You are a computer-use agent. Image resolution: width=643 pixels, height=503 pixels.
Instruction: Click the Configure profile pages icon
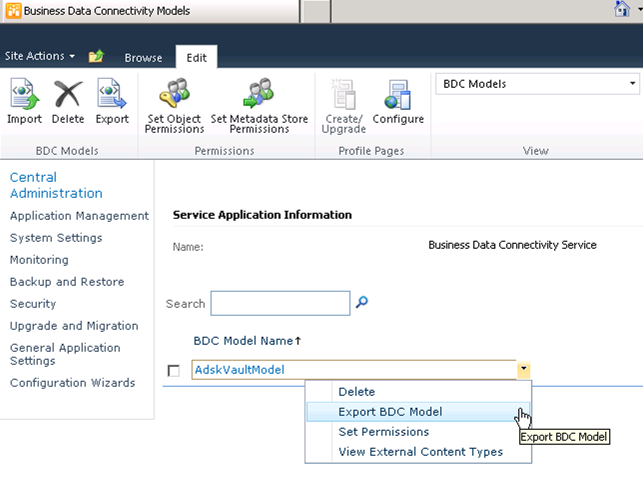(398, 102)
